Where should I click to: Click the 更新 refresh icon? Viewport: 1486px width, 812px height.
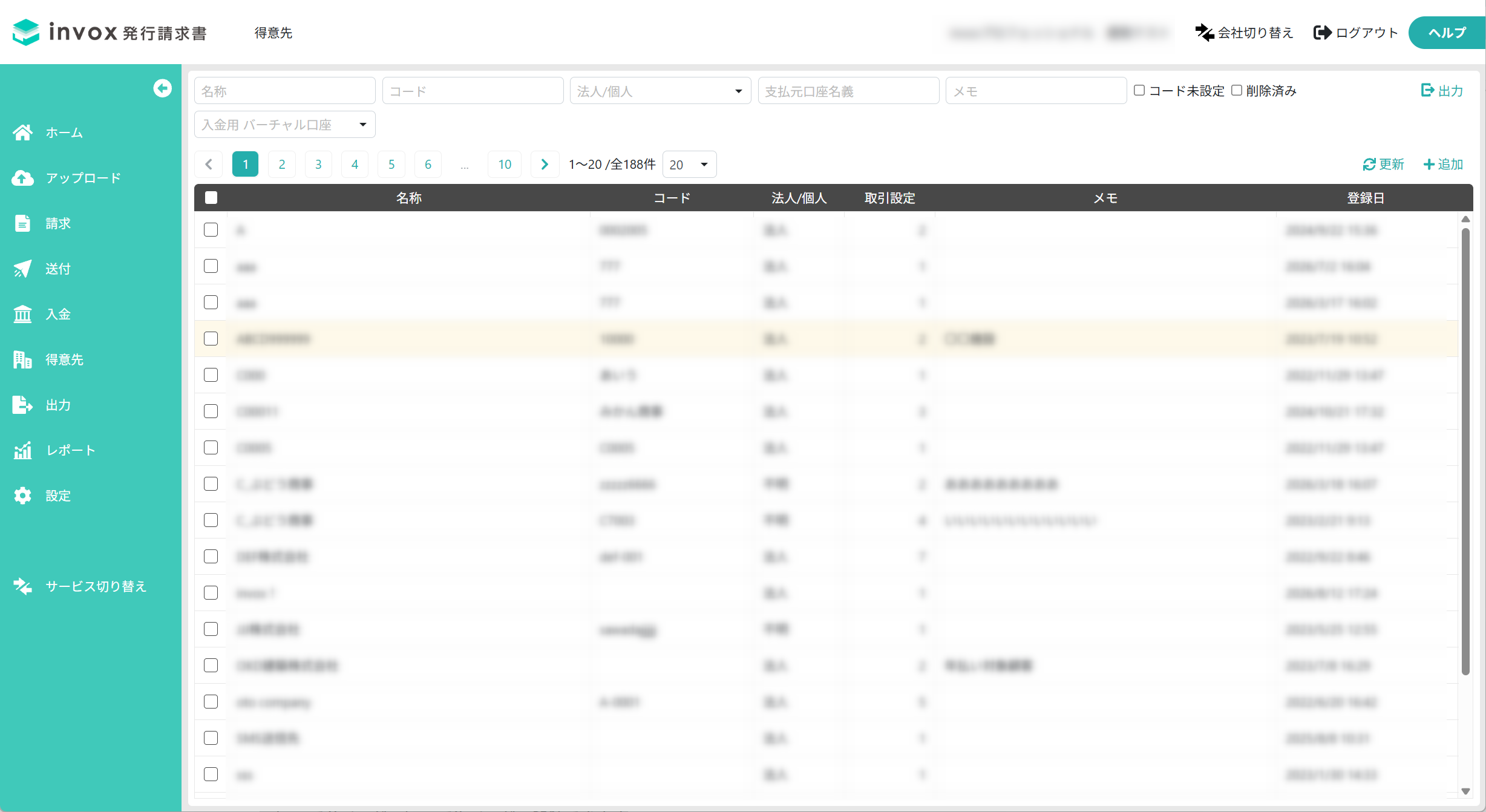[x=1369, y=165]
